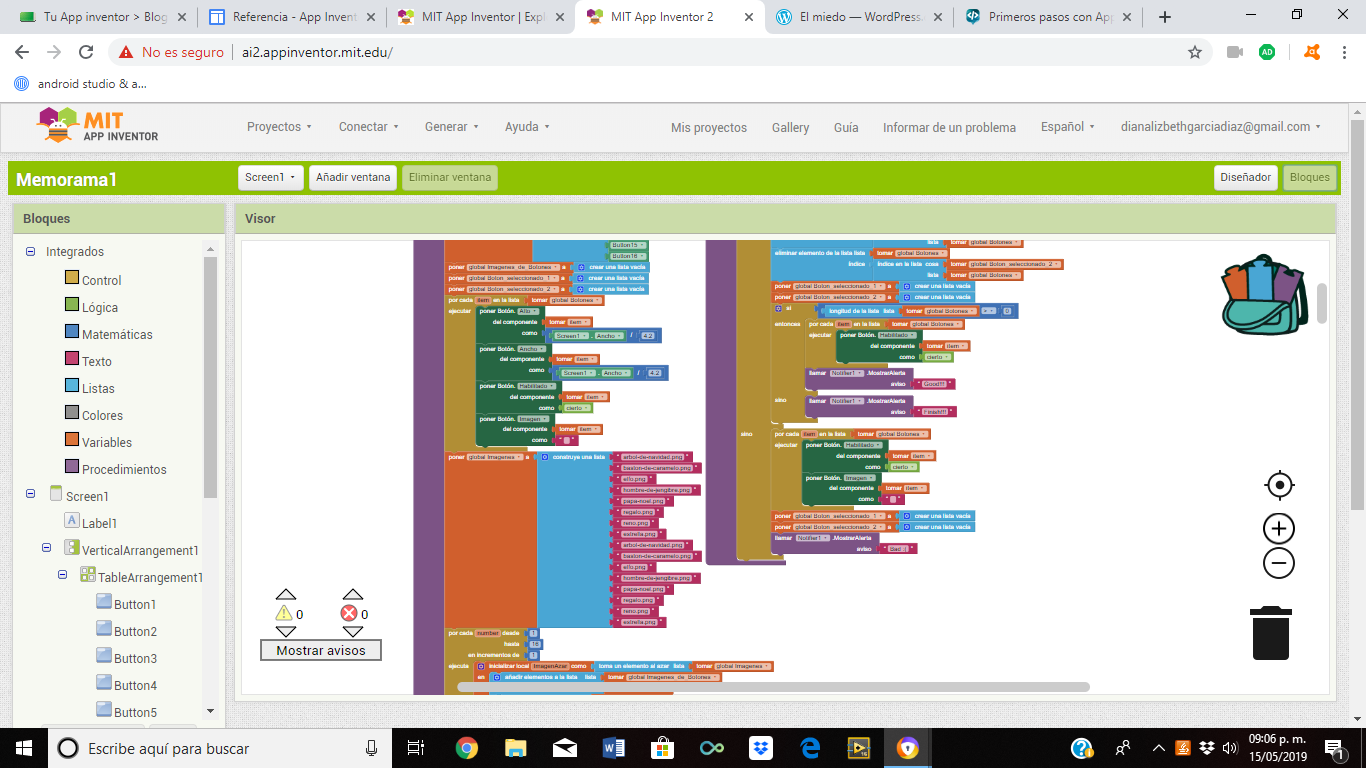Zoom out with the minus icon
The height and width of the screenshot is (768, 1366).
pyautogui.click(x=1279, y=563)
